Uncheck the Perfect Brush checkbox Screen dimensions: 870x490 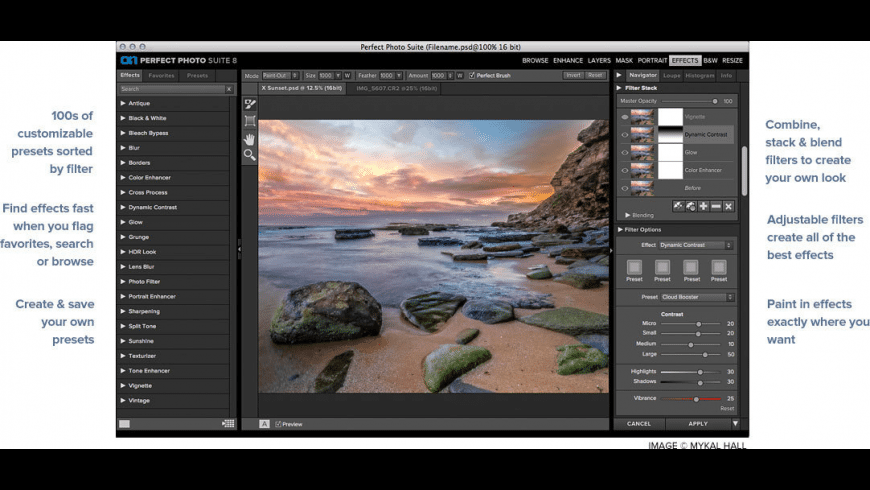(x=472, y=75)
